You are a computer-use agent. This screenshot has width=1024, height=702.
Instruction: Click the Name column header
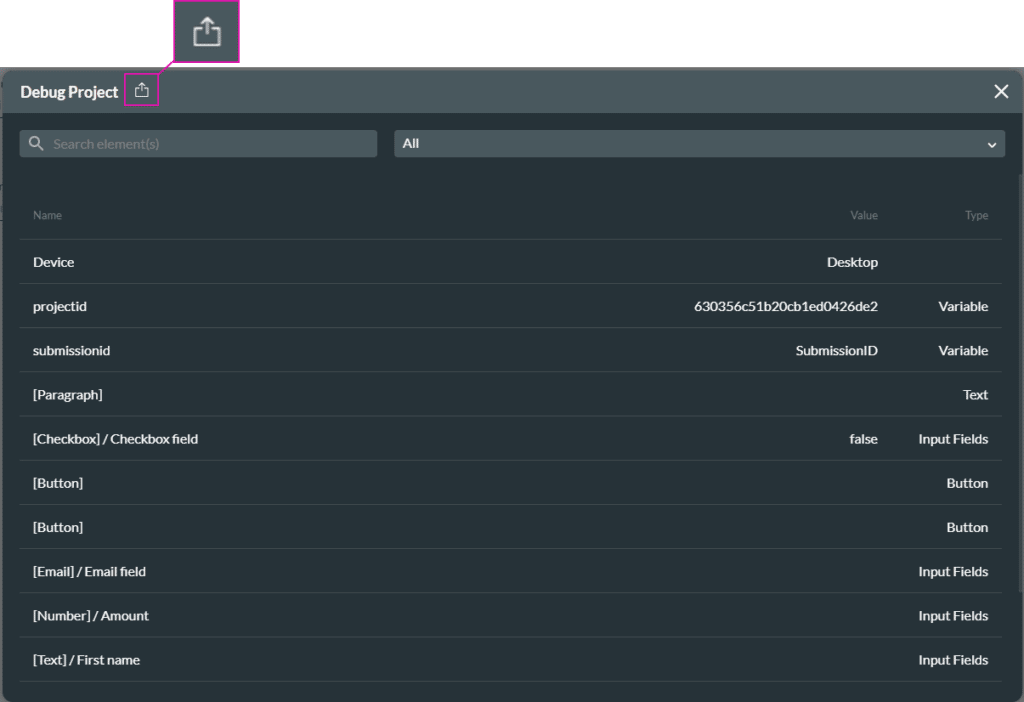pyautogui.click(x=47, y=215)
